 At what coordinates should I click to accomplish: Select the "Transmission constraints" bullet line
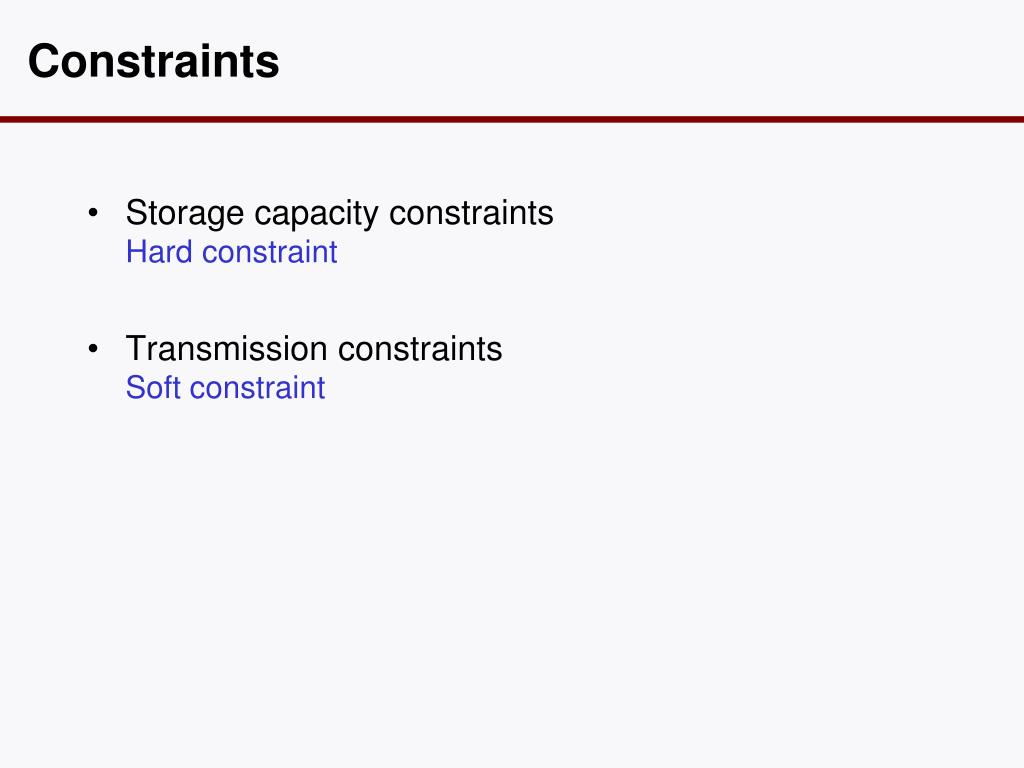pyautogui.click(x=314, y=348)
